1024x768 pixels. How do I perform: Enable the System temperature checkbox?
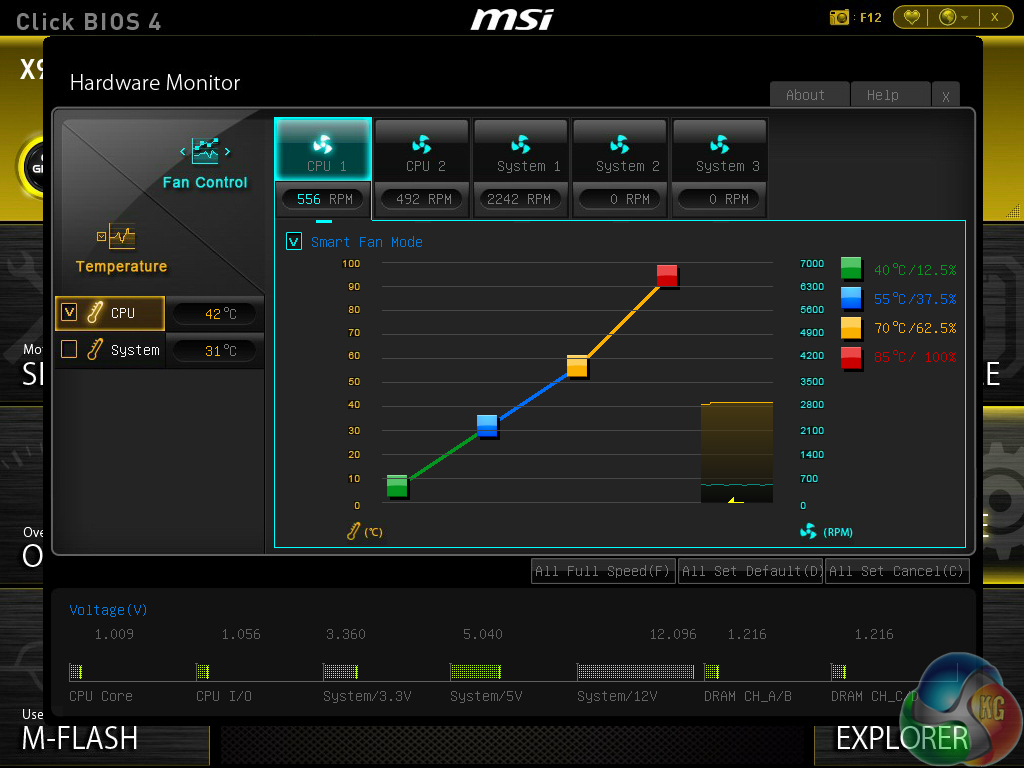click(69, 349)
